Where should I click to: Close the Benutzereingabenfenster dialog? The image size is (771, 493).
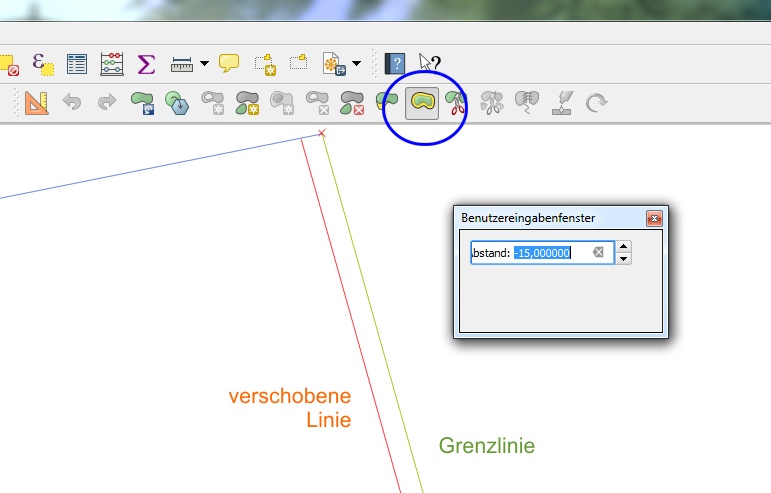653,218
